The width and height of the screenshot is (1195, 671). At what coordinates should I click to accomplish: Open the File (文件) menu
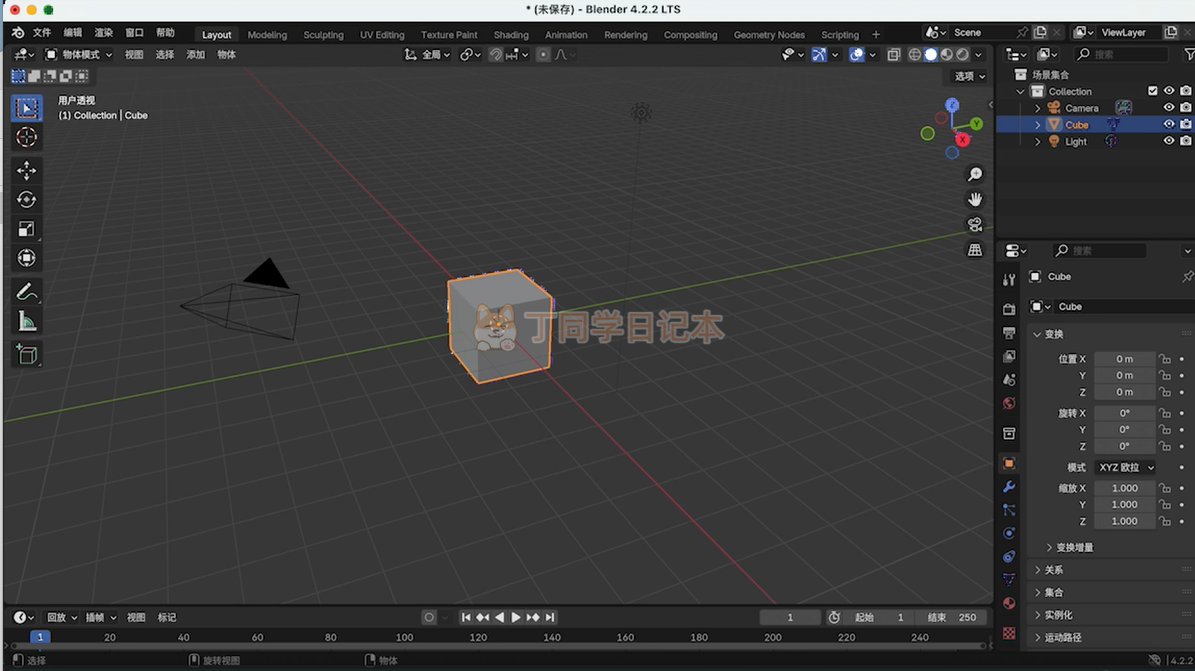pyautogui.click(x=42, y=33)
